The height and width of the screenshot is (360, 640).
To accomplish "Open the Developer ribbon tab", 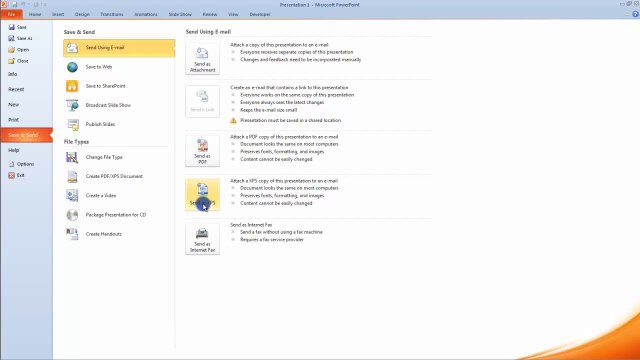I will (260, 14).
